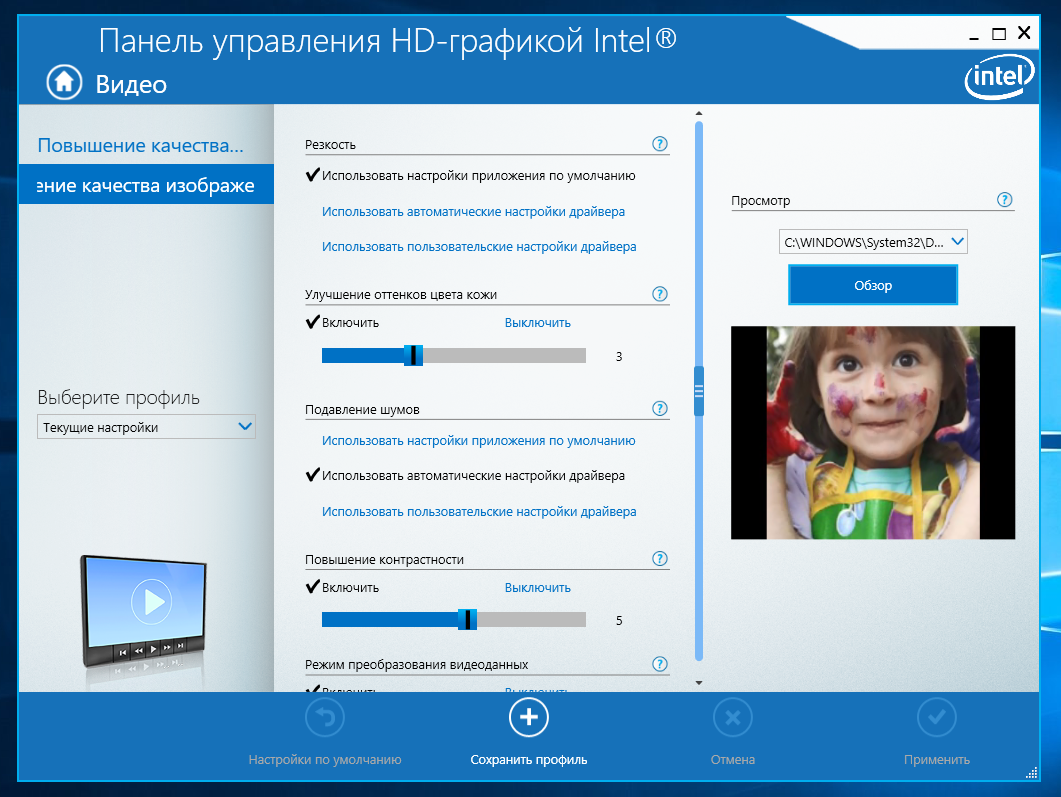Open help for Режим преобразования видеоданных
The image size is (1061, 797).
click(660, 664)
